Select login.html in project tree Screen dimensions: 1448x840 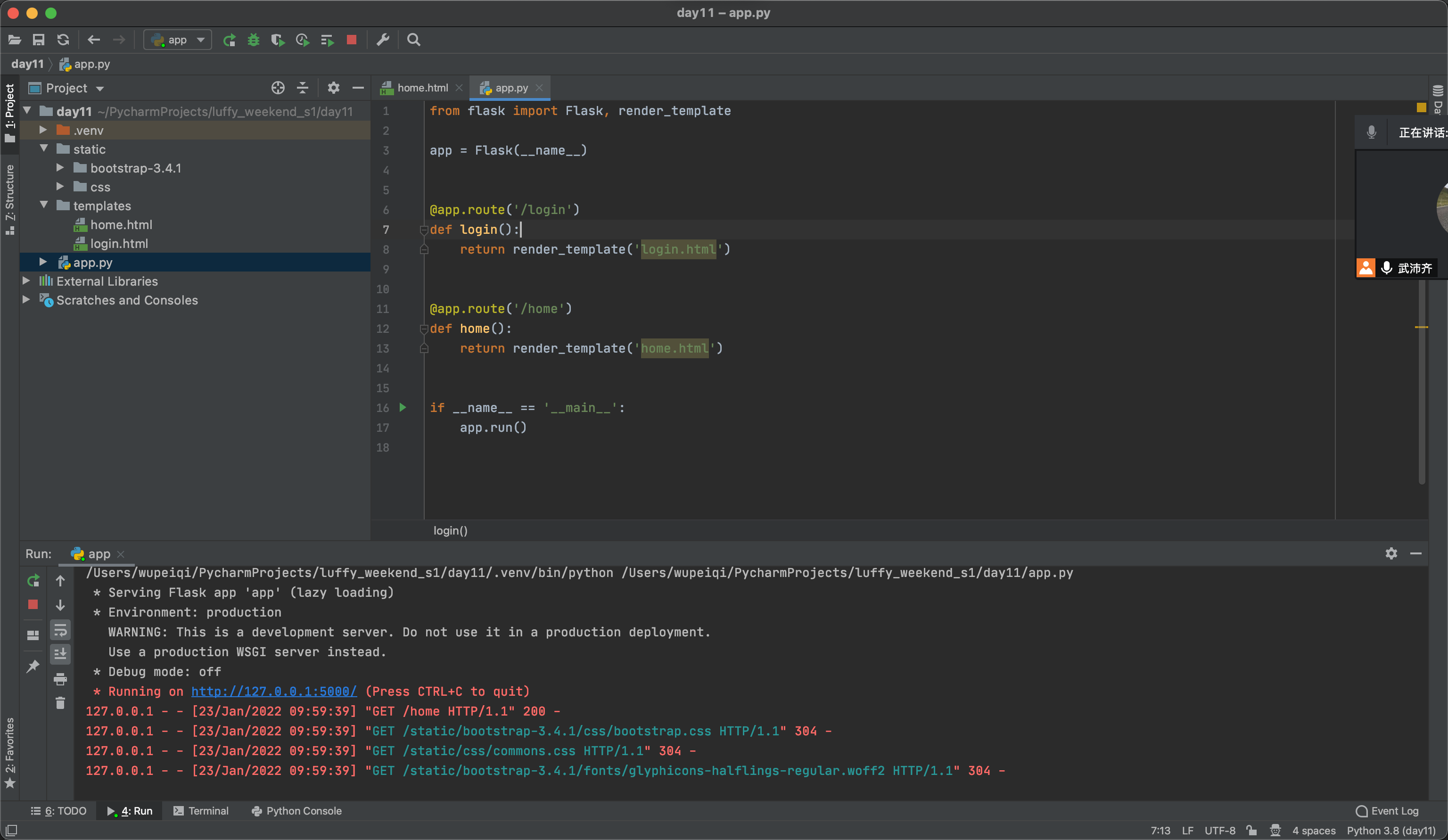[x=119, y=244]
